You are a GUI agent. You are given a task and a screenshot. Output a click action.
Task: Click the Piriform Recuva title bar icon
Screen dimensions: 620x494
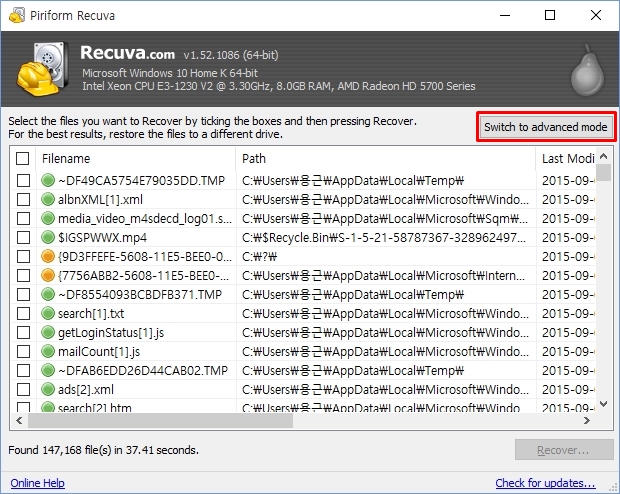point(17,15)
